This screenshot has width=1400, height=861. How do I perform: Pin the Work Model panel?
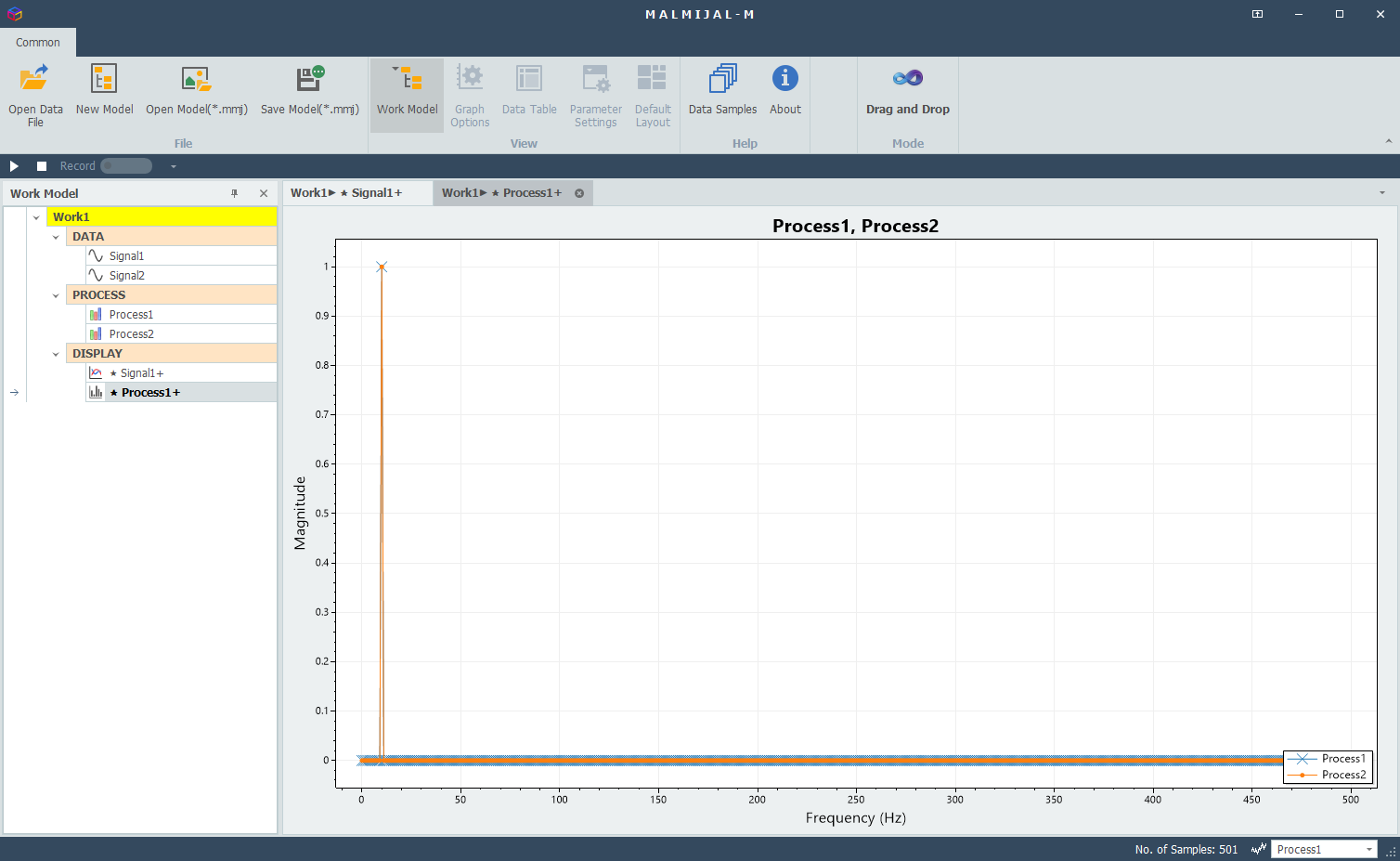click(x=235, y=193)
